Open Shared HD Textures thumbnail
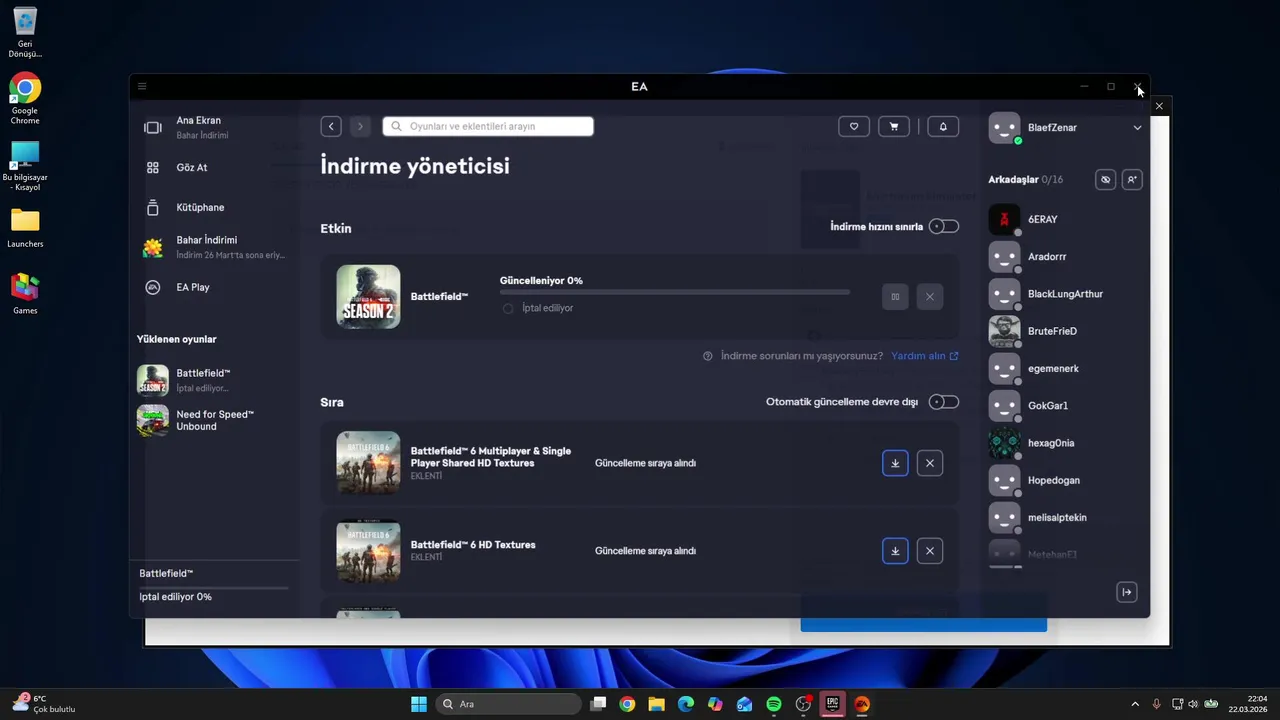This screenshot has height=720, width=1280. (x=368, y=463)
